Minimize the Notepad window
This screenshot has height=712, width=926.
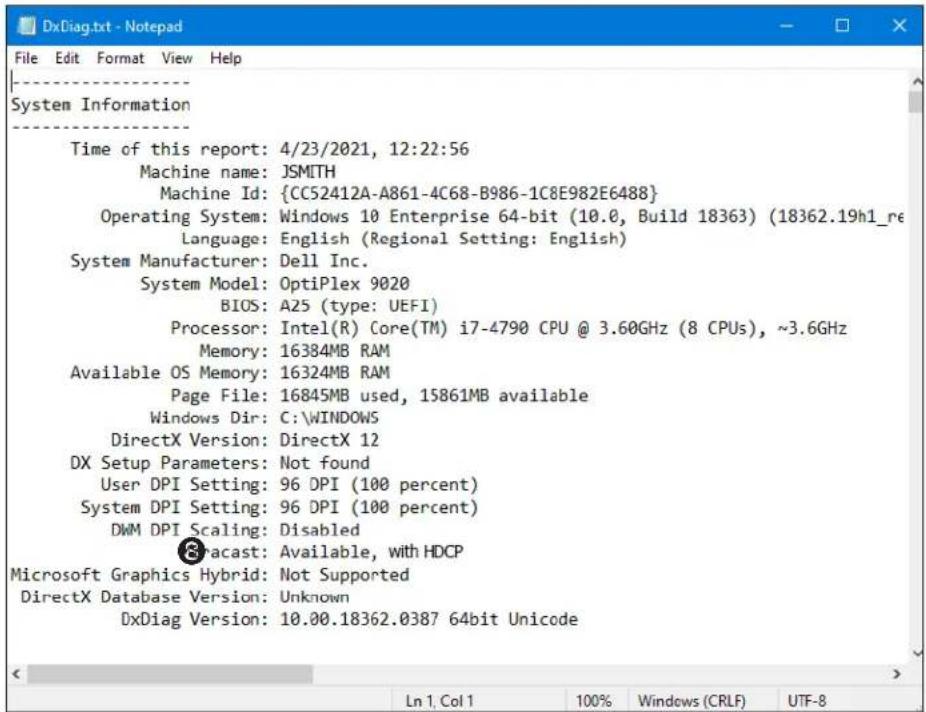[x=786, y=26]
